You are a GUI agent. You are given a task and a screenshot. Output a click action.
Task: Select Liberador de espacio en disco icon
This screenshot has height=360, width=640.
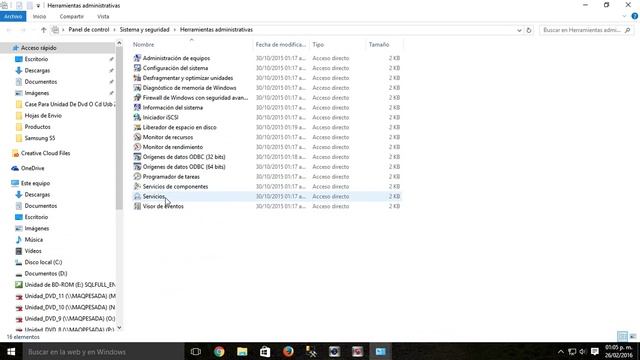point(137,127)
